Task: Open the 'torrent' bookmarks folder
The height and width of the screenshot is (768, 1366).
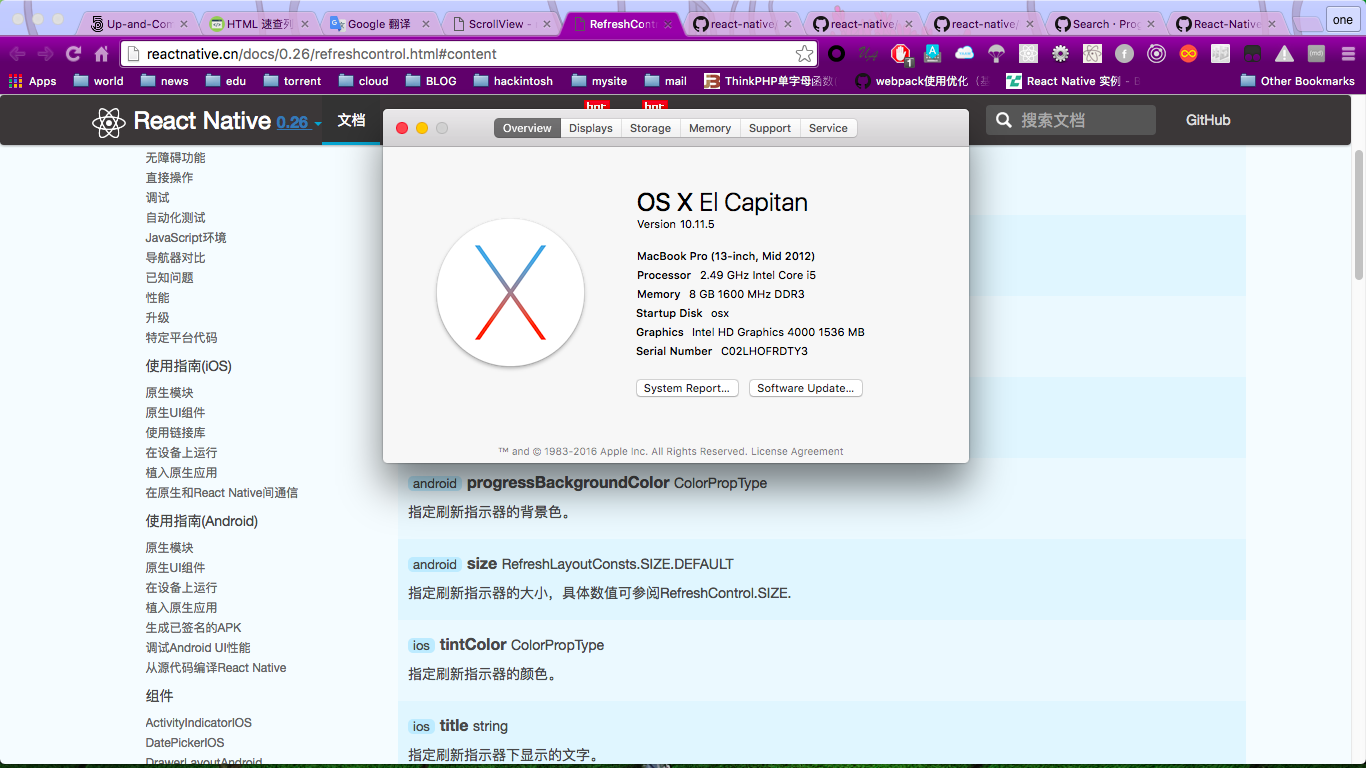Action: coord(291,81)
